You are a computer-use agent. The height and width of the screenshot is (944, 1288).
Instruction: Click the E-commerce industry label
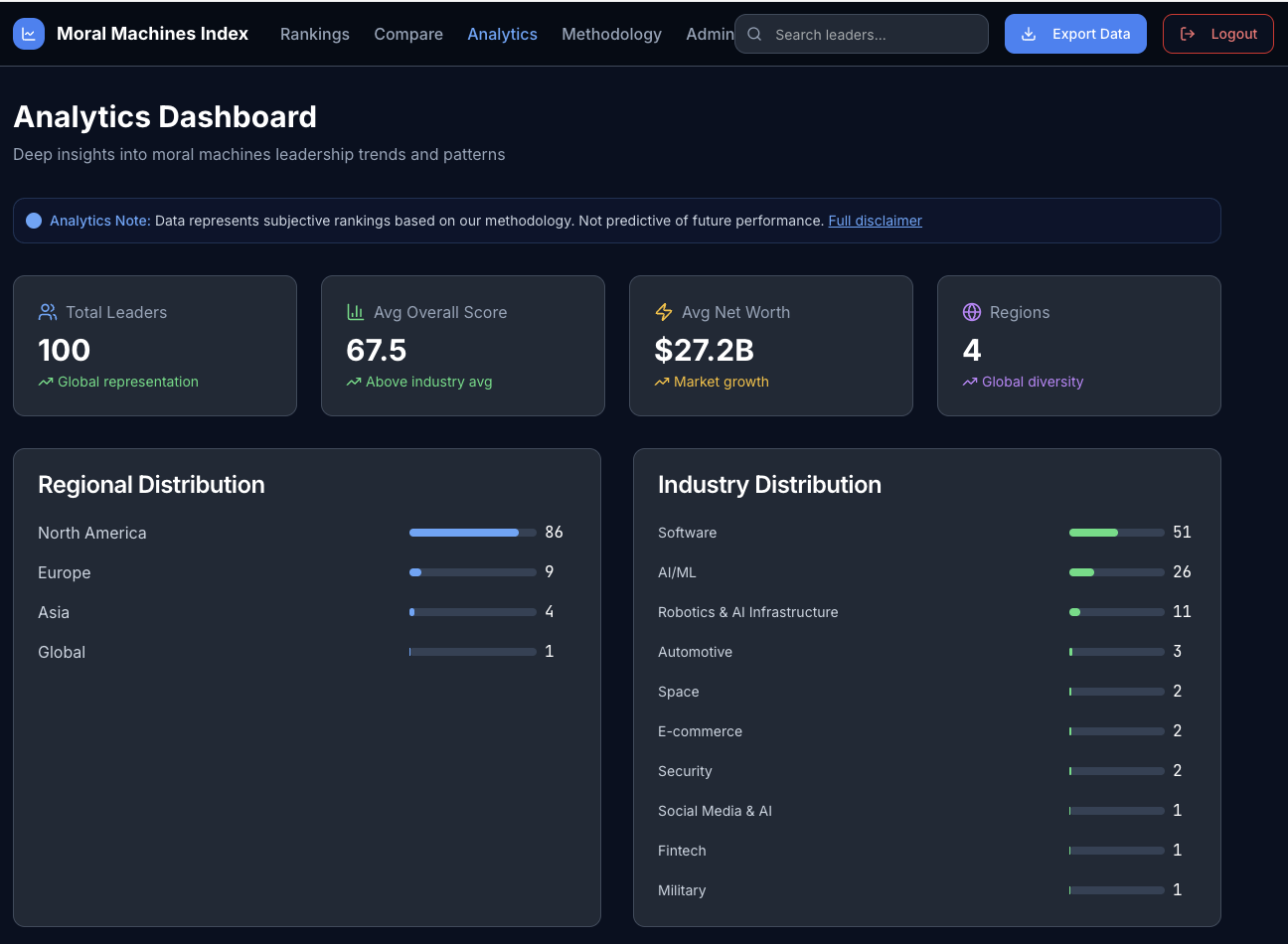coord(701,731)
